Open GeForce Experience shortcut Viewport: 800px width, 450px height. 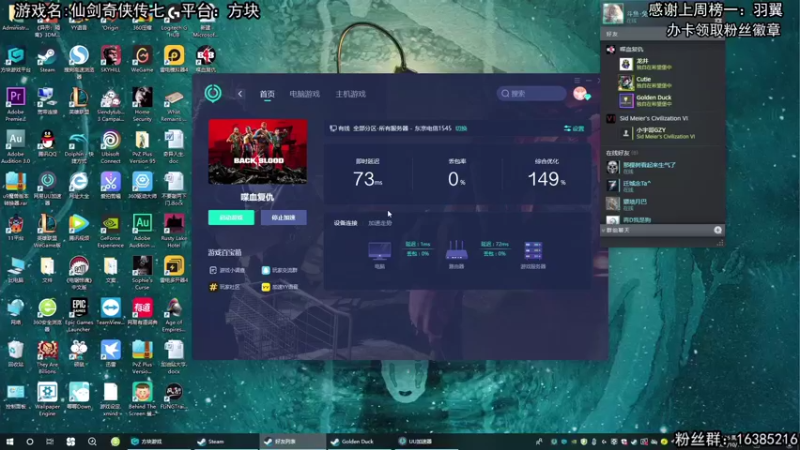click(110, 231)
